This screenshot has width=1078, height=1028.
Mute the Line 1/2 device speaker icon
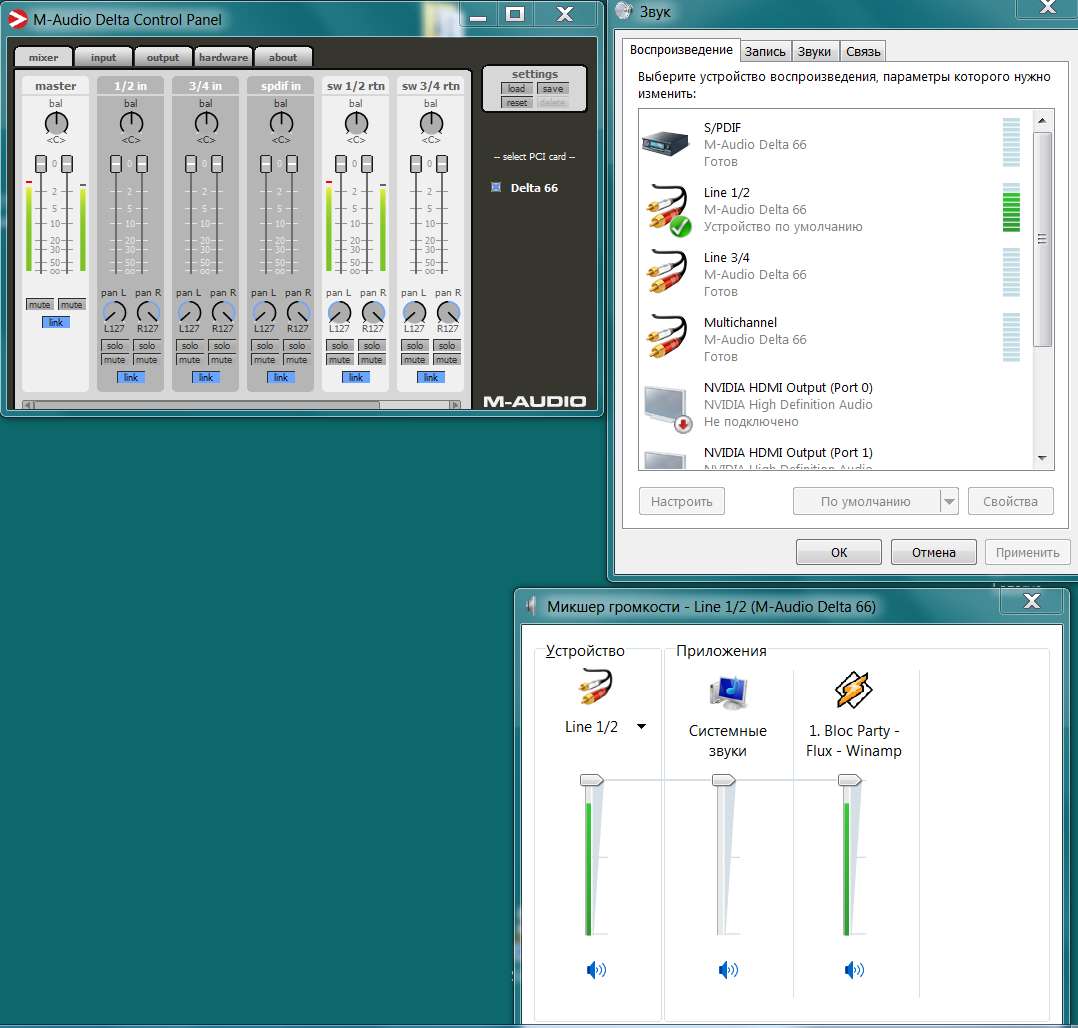[596, 969]
